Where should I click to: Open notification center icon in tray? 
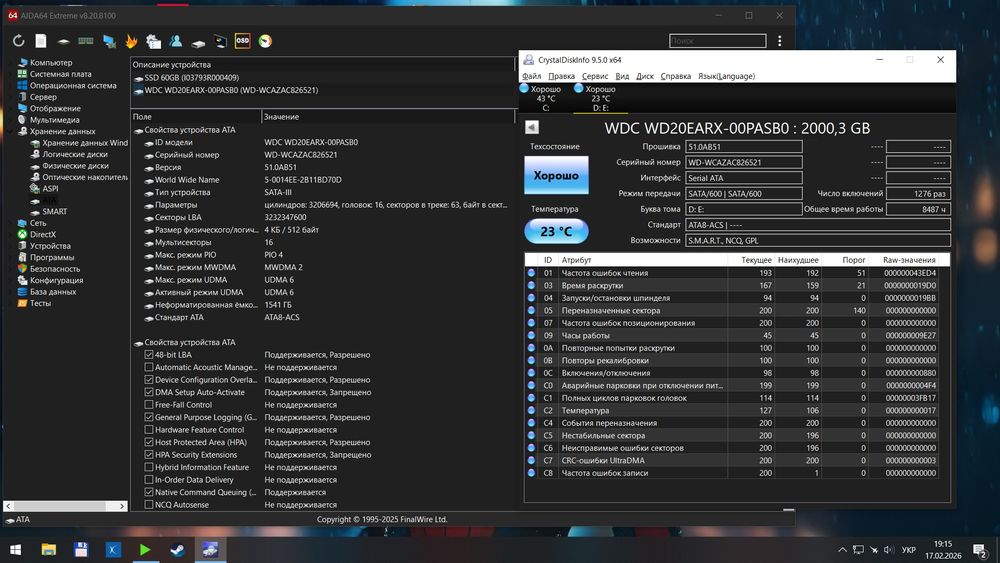click(980, 550)
